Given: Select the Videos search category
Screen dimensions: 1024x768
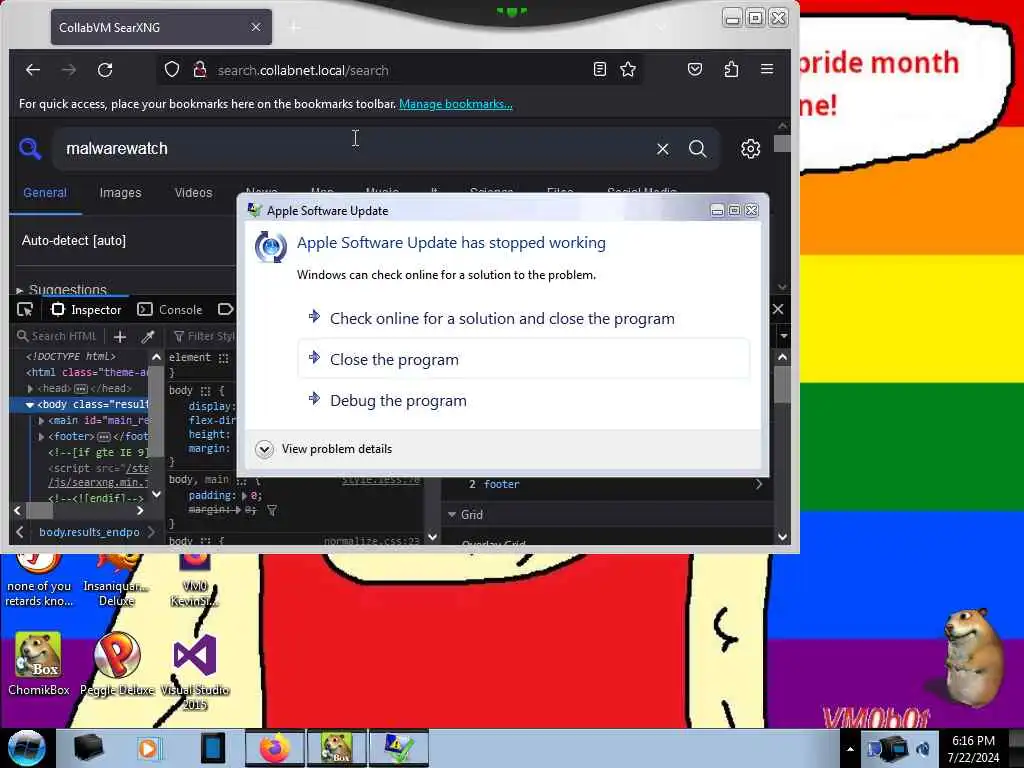Looking at the screenshot, I should [193, 193].
